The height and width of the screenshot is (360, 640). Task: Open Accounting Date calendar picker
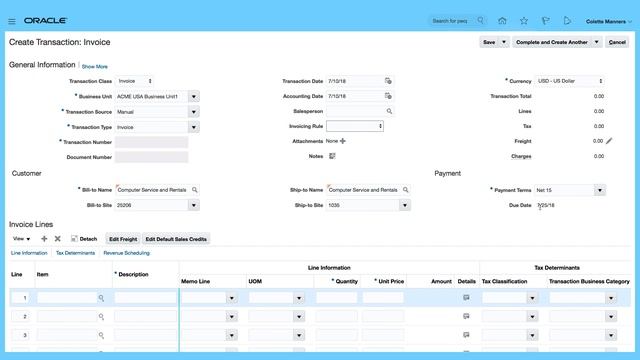(x=388, y=96)
